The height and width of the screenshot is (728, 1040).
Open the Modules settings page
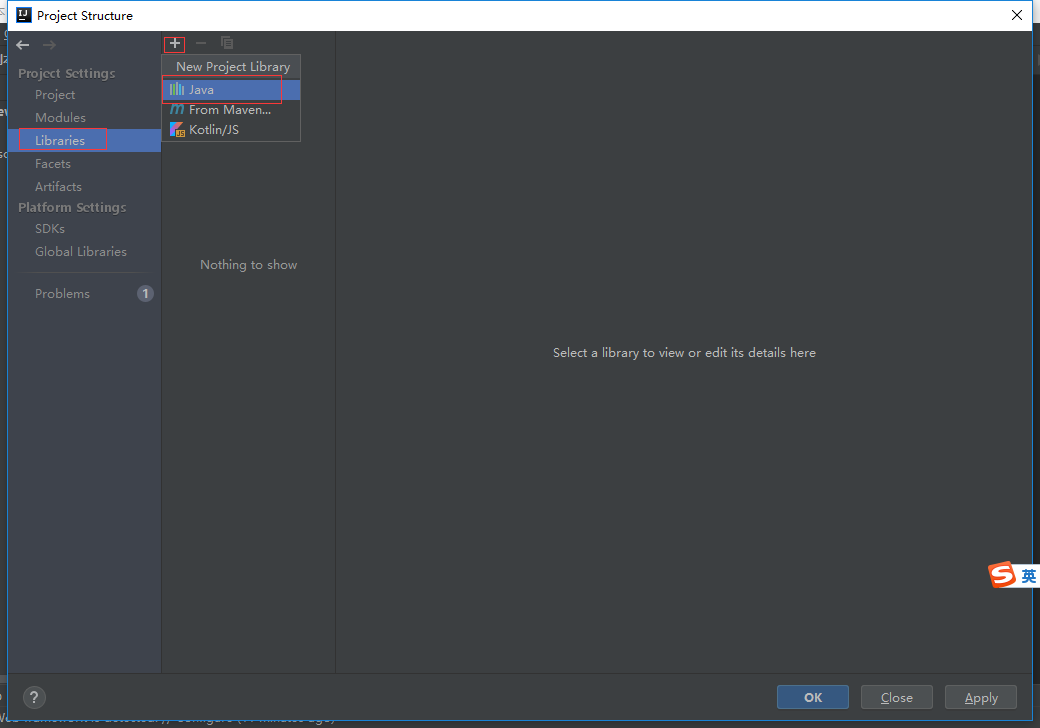[60, 117]
